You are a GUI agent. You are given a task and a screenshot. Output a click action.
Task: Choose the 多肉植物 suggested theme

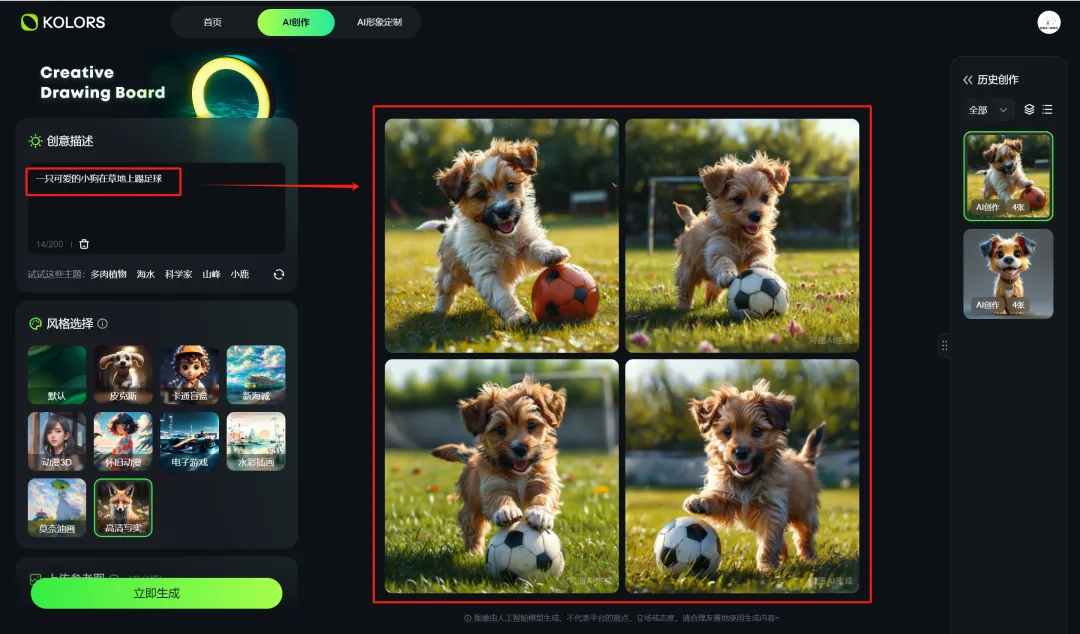pos(109,274)
